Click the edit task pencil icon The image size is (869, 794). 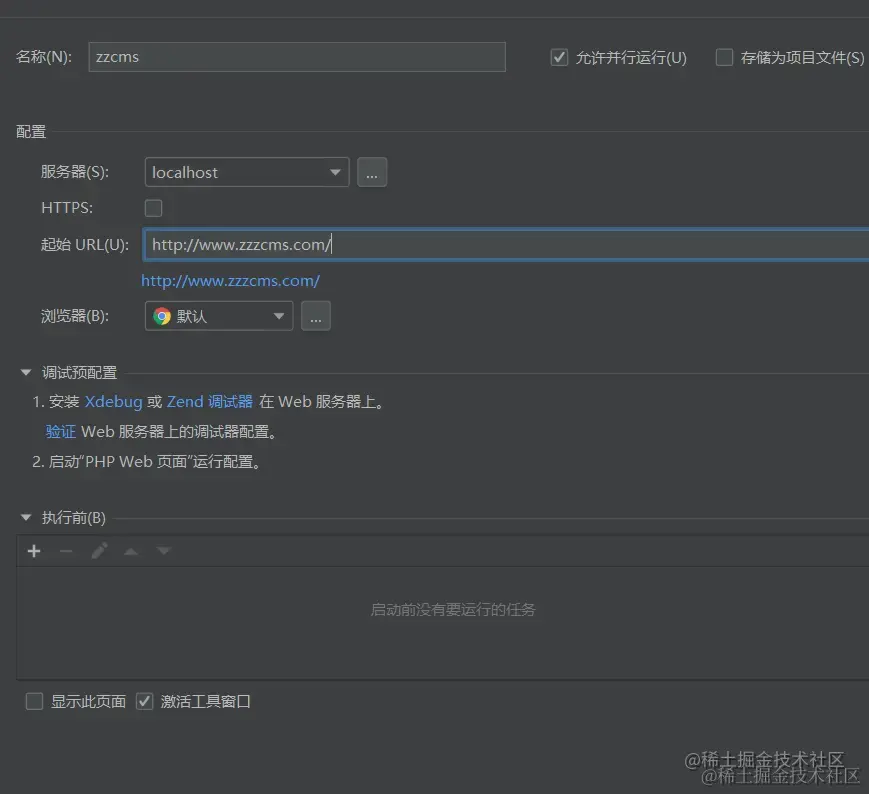click(99, 551)
